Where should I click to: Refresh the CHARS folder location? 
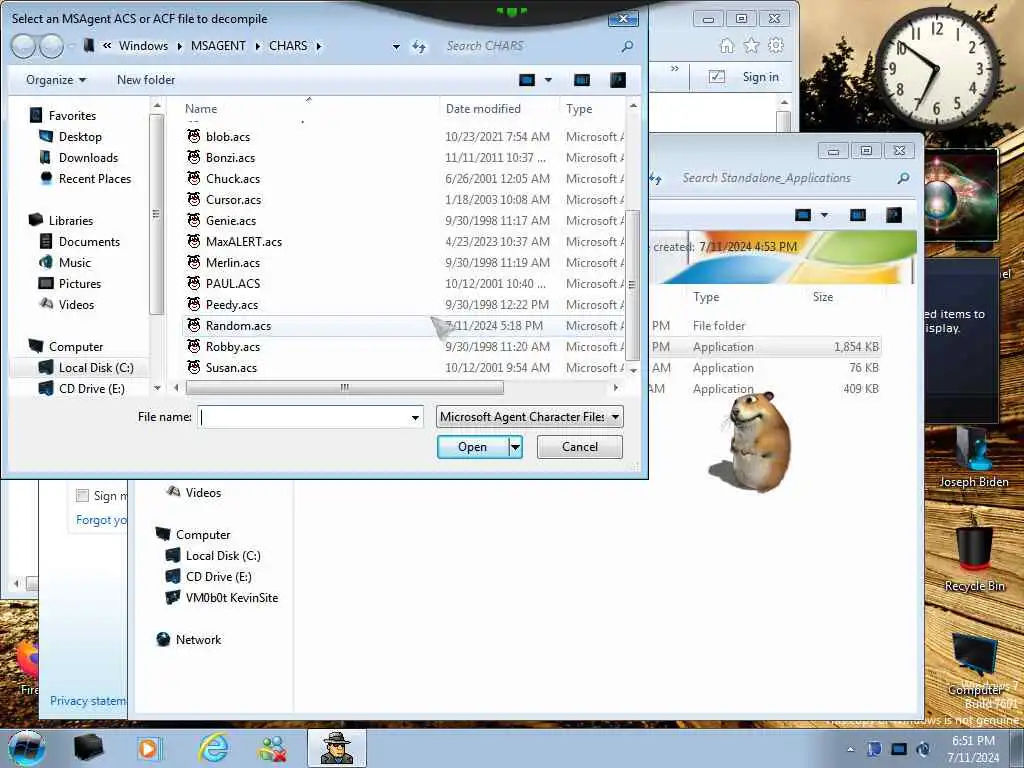419,46
